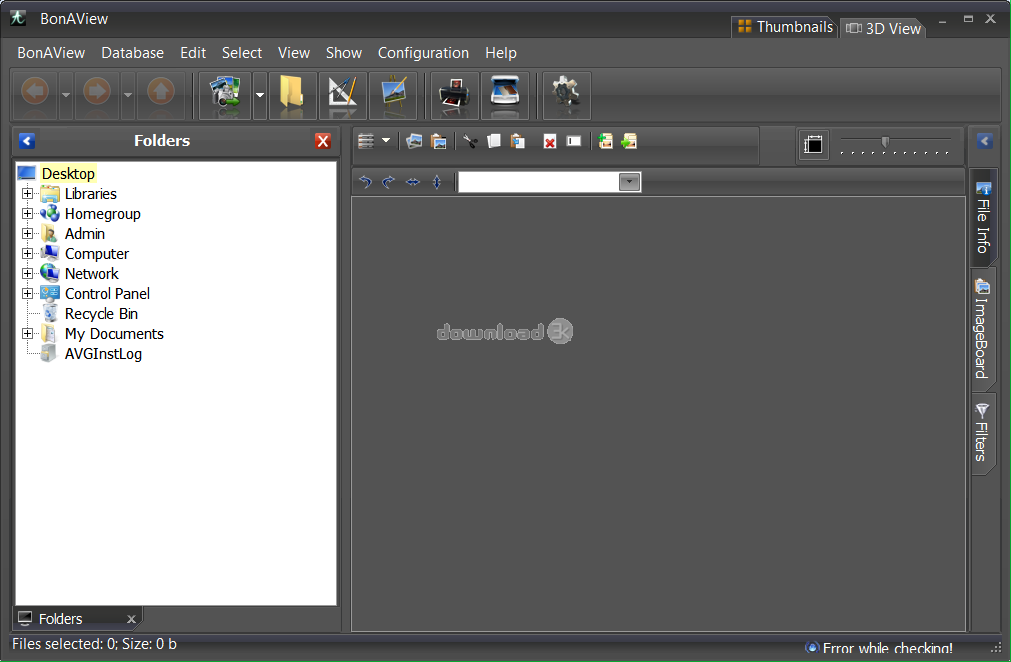Delete using the red X page icon
The height and width of the screenshot is (662, 1011).
pyautogui.click(x=549, y=142)
